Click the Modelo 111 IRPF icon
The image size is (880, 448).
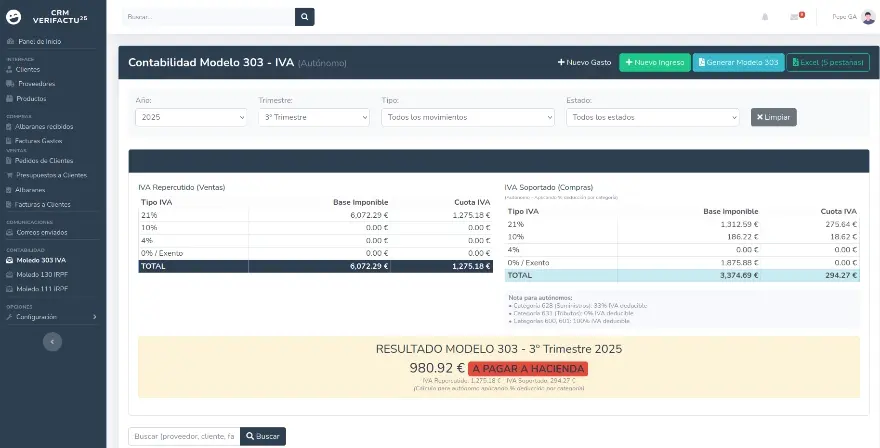point(10,289)
